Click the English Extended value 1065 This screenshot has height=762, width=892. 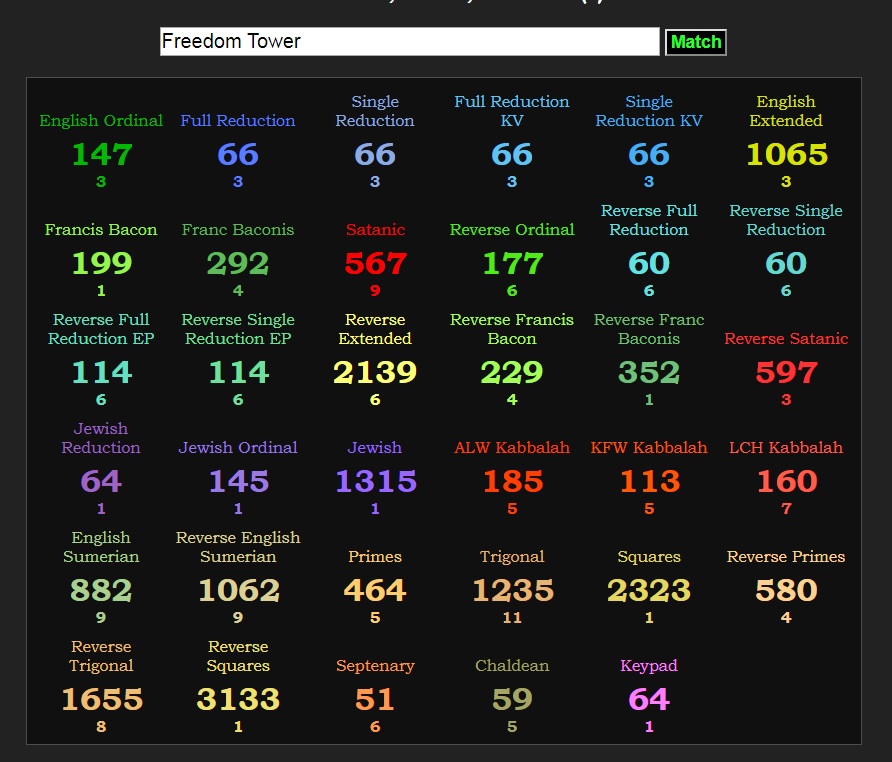(786, 155)
